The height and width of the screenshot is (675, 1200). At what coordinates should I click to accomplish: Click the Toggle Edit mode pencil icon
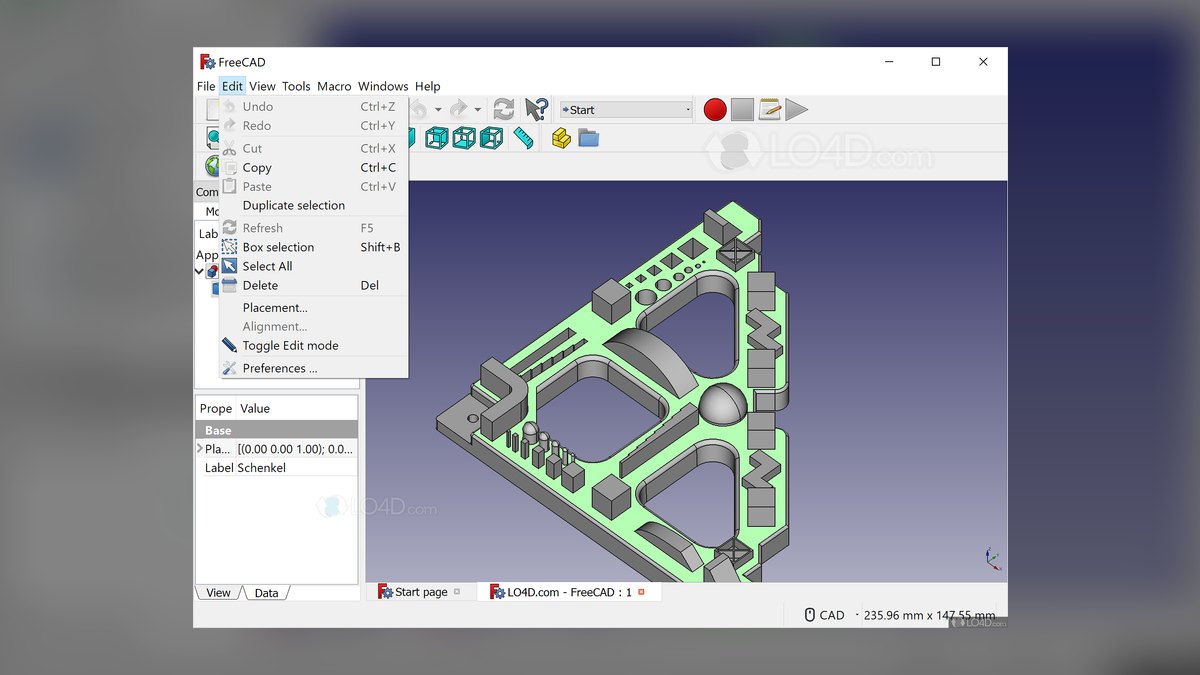[x=230, y=345]
